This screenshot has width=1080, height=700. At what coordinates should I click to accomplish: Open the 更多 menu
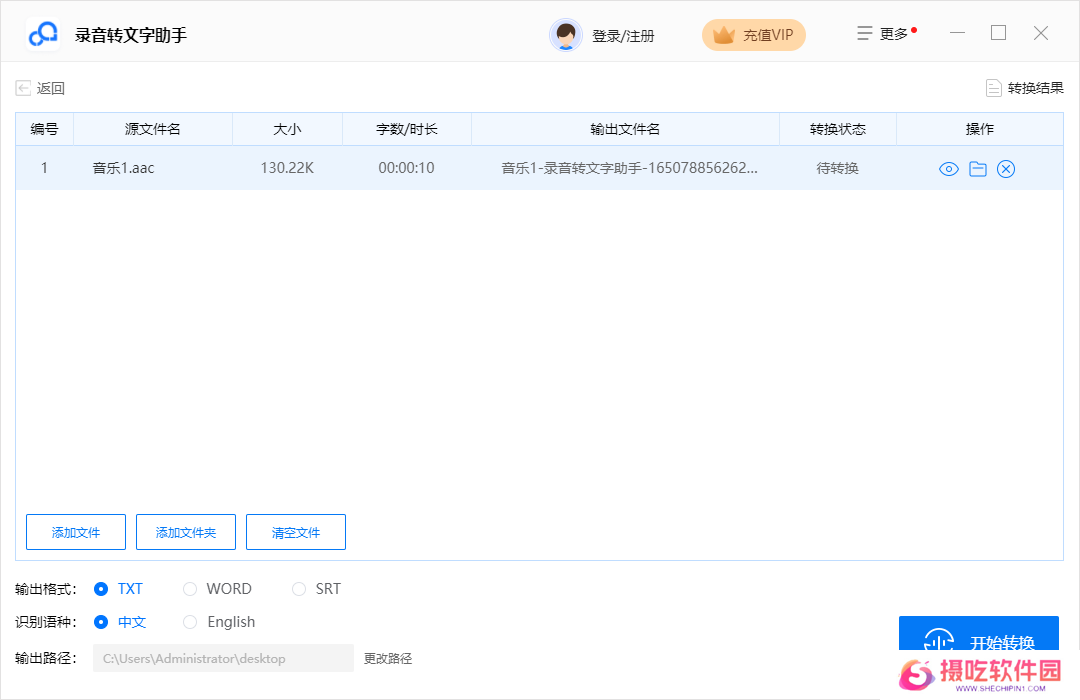[886, 34]
